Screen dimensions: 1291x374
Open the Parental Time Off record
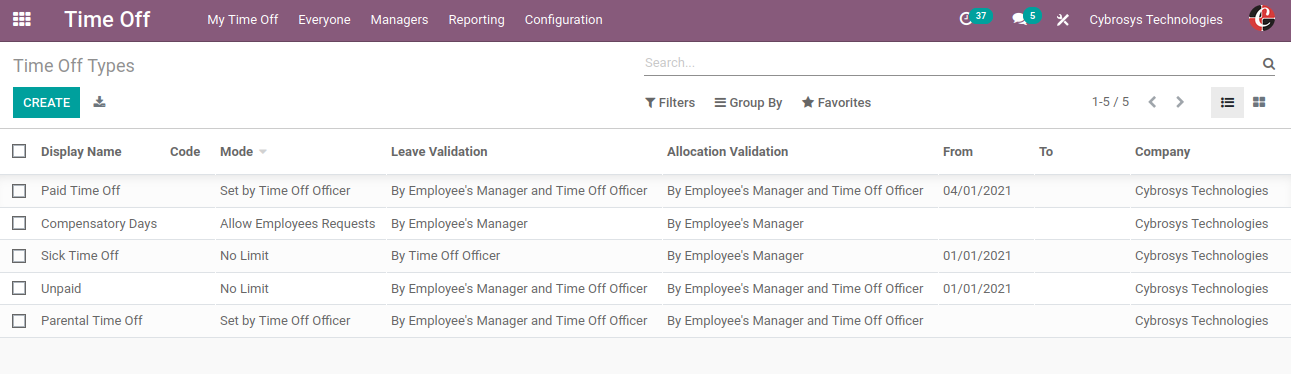(92, 321)
